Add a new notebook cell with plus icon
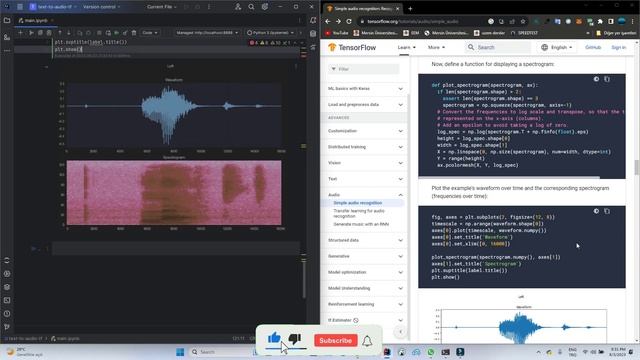The width and height of the screenshot is (640, 360). (20, 33)
